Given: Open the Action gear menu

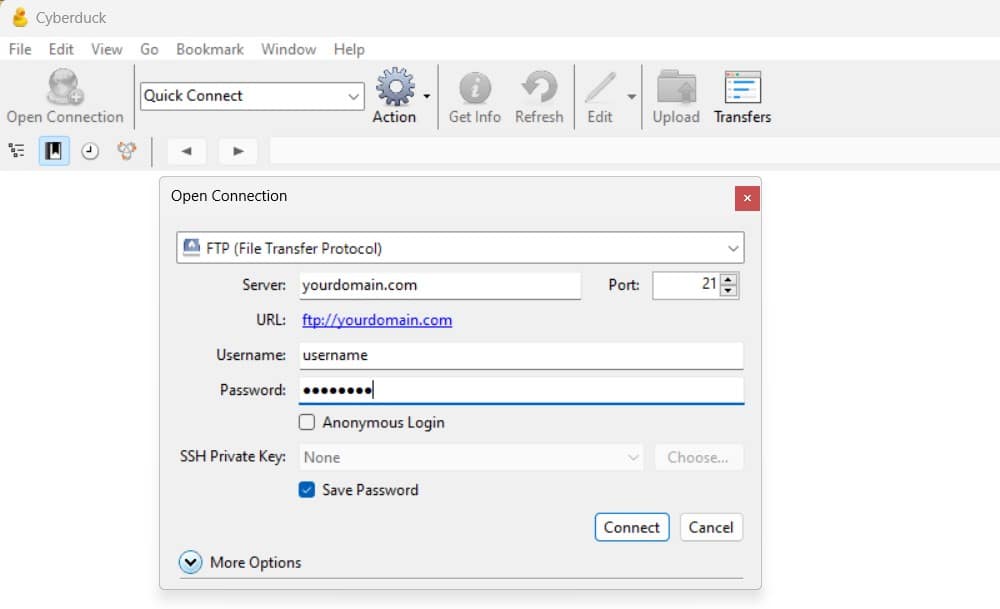Looking at the screenshot, I should [x=395, y=95].
